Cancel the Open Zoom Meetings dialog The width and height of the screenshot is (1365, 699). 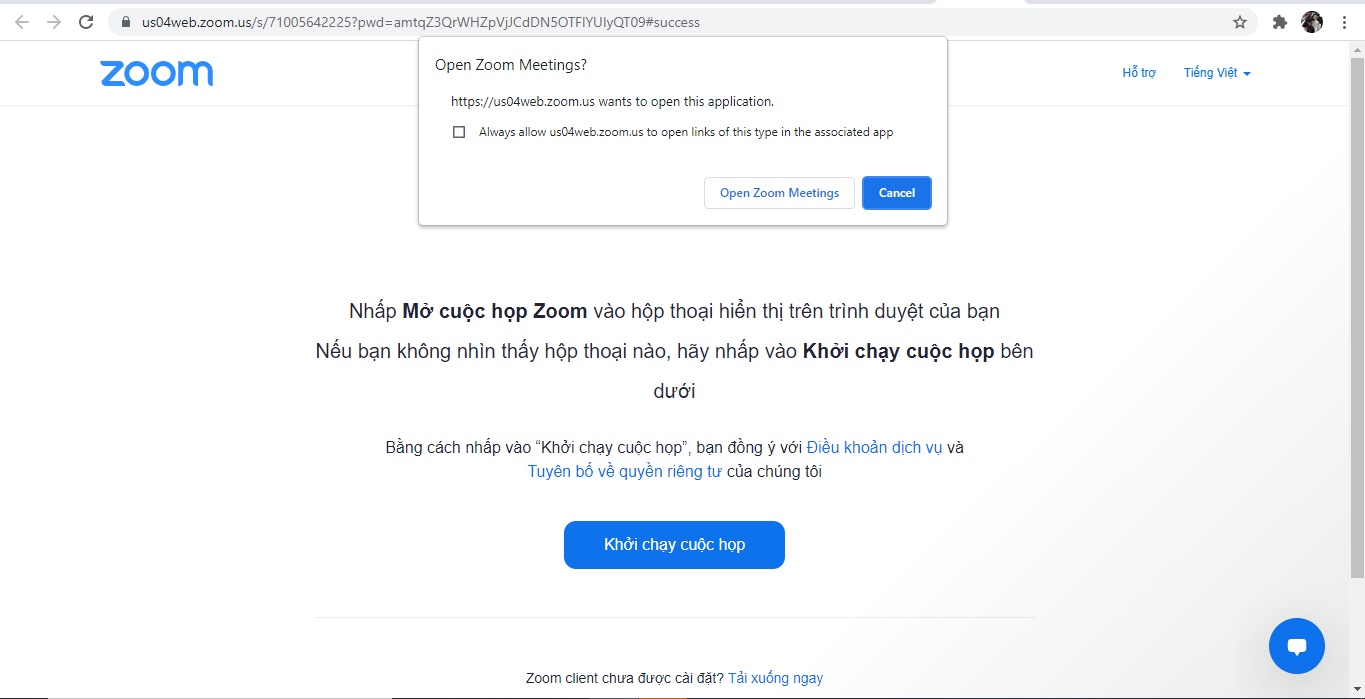point(897,193)
